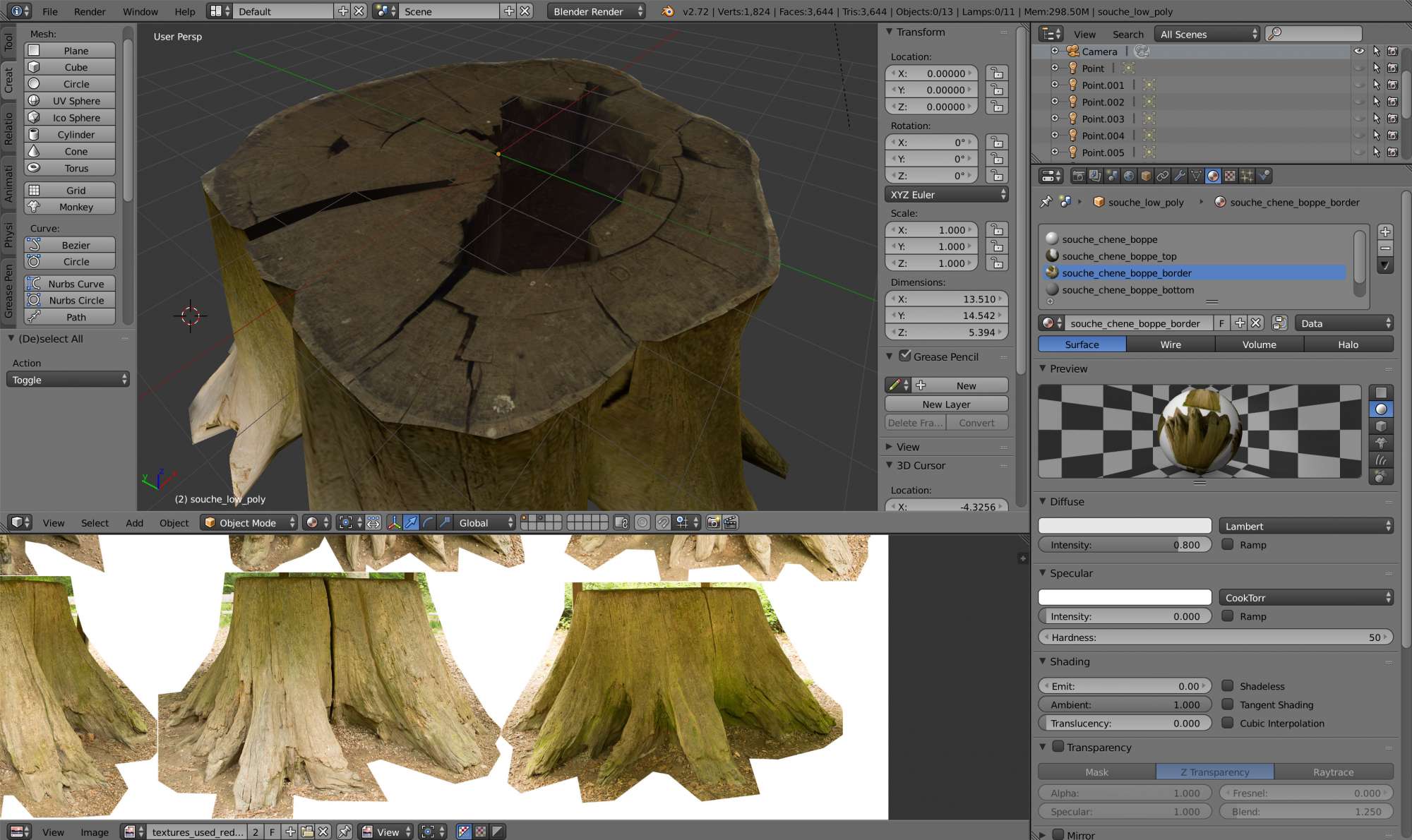Screen dimensions: 1412x840
Task: Open the Modifiers wrench tab
Action: tap(1180, 176)
